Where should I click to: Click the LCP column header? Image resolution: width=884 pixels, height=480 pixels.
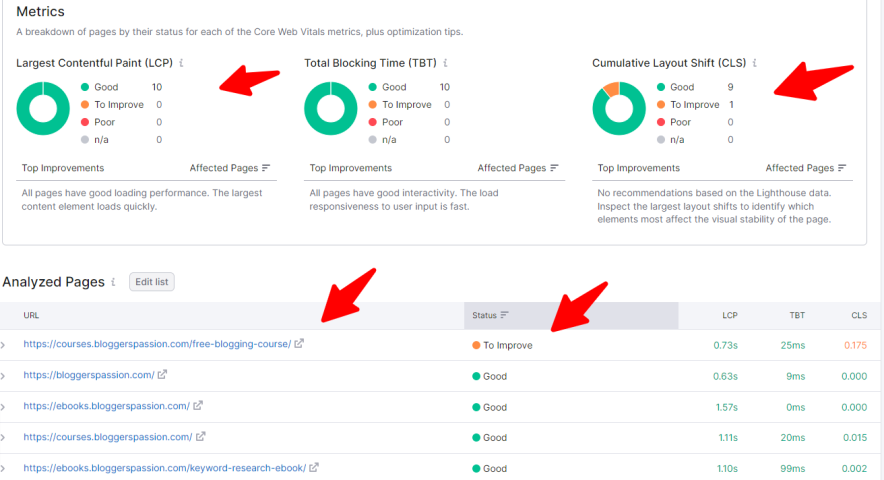730,315
